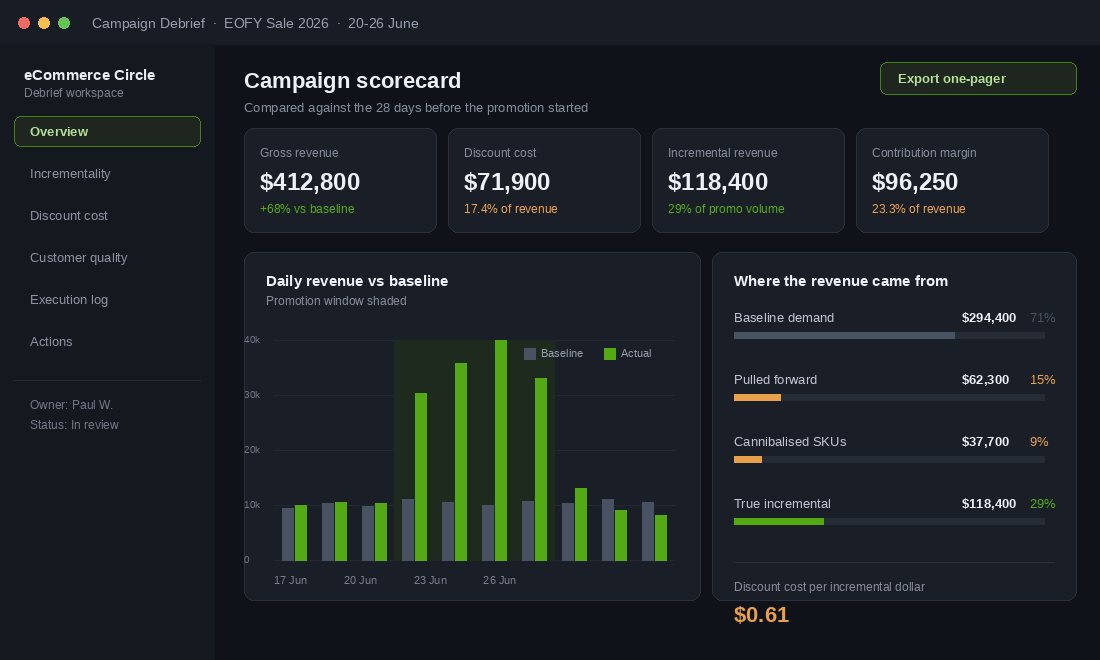Click the '20 Jun' axis label
The width and height of the screenshot is (1100, 660).
coord(361,581)
